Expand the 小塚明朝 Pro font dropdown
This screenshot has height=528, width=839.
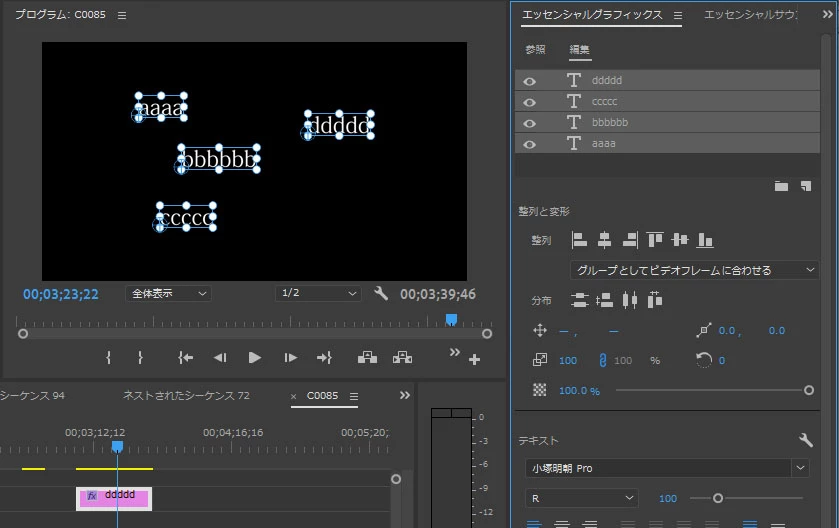(x=800, y=468)
